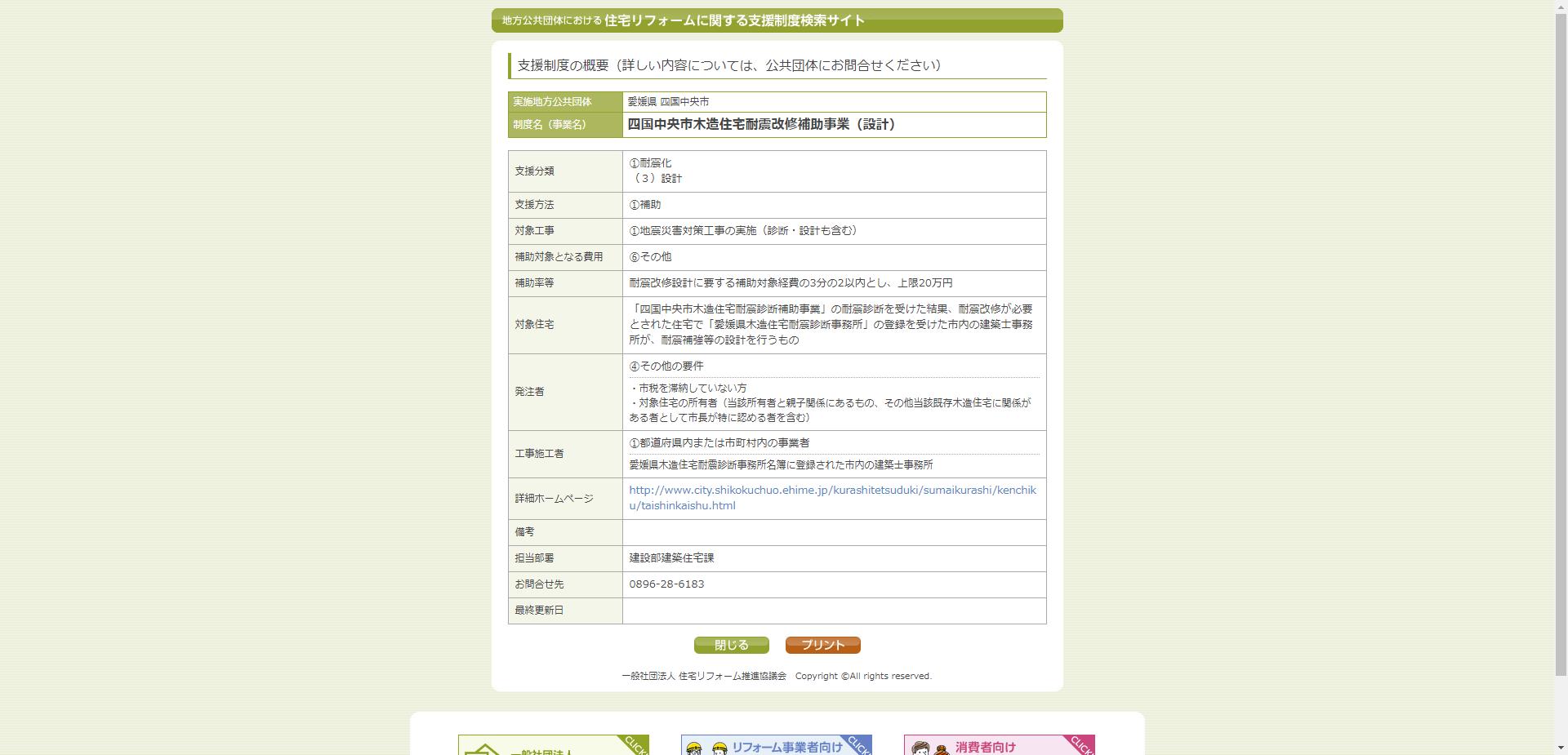Open the リフォーム事業者向け banner
The image size is (1568, 755).
[x=776, y=744]
